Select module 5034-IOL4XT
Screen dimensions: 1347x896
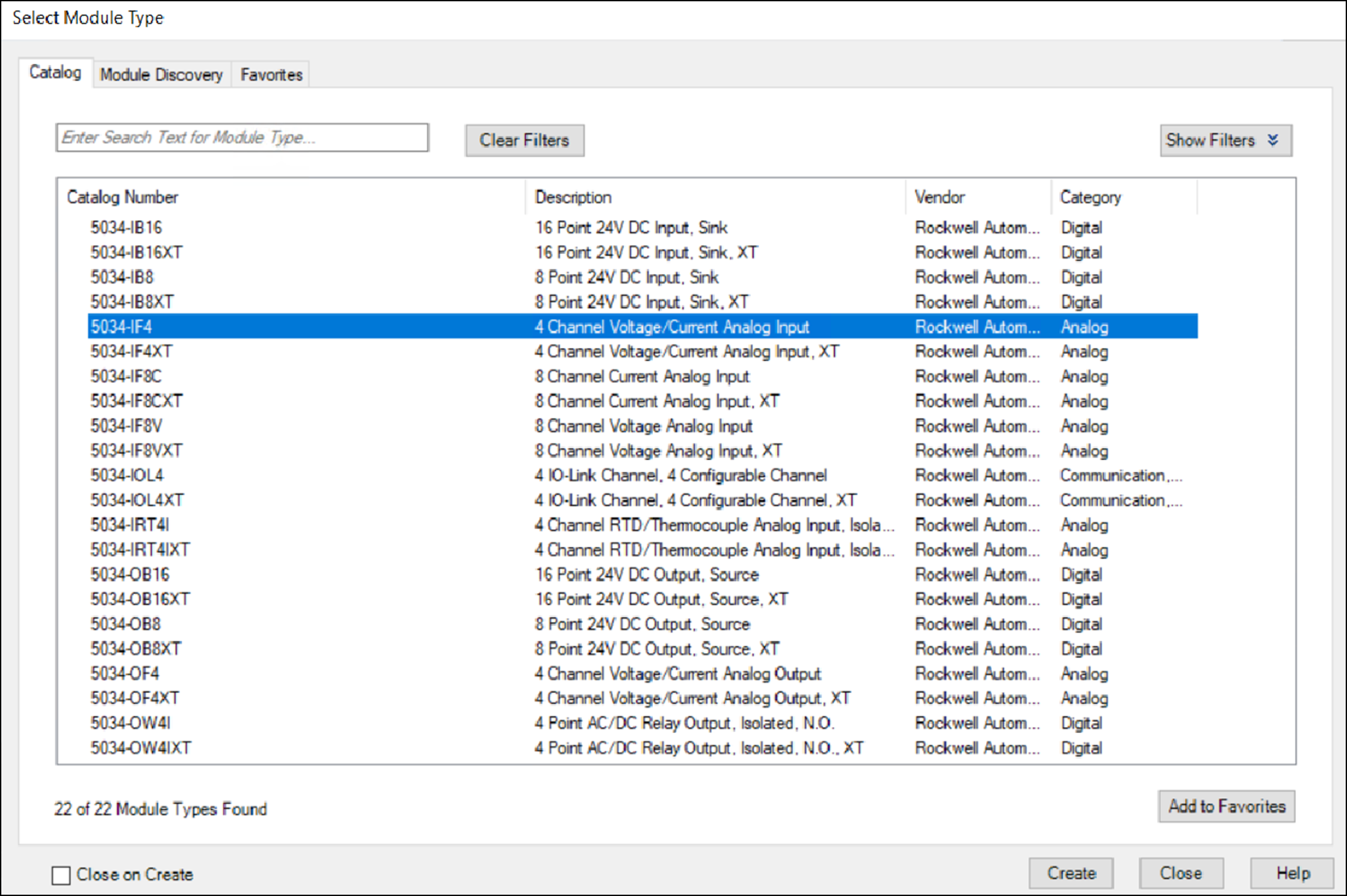[643, 500]
